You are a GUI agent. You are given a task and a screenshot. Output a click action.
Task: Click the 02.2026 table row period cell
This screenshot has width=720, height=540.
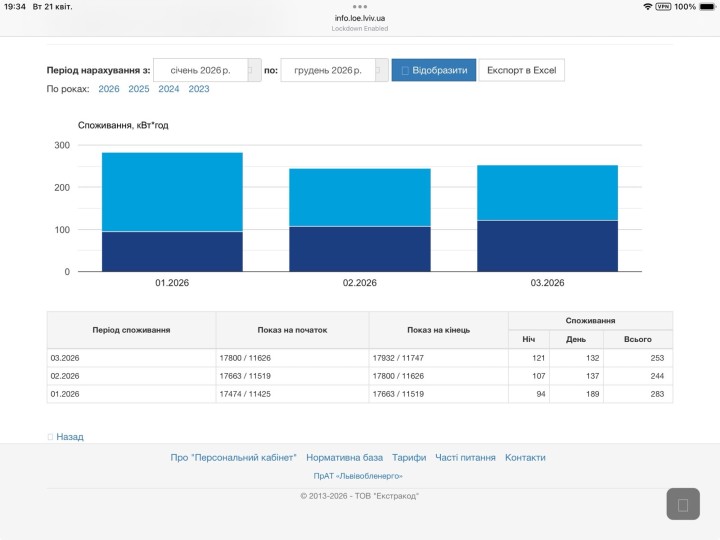131,376
